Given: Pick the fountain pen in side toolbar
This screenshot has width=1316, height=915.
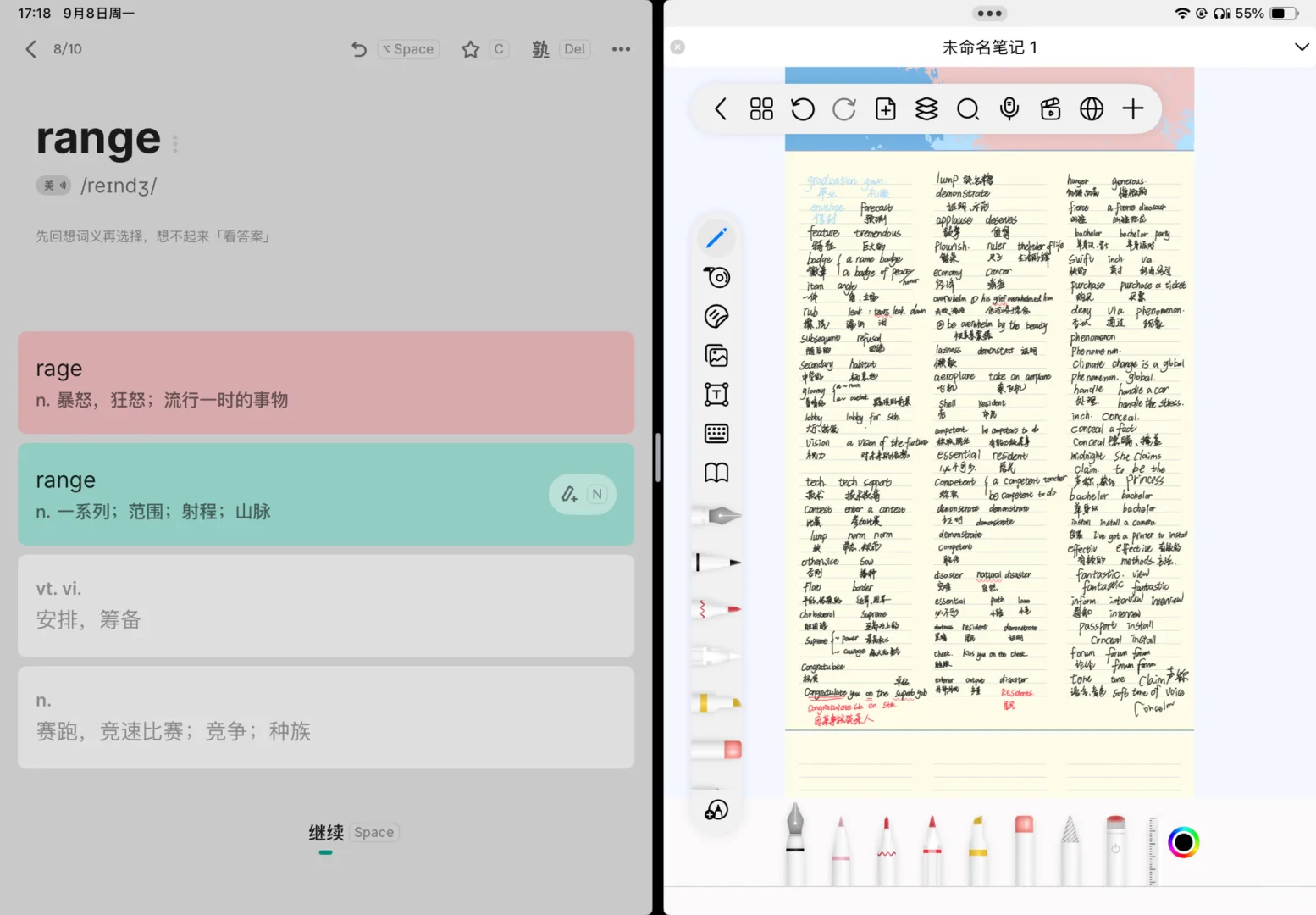Looking at the screenshot, I should (716, 515).
